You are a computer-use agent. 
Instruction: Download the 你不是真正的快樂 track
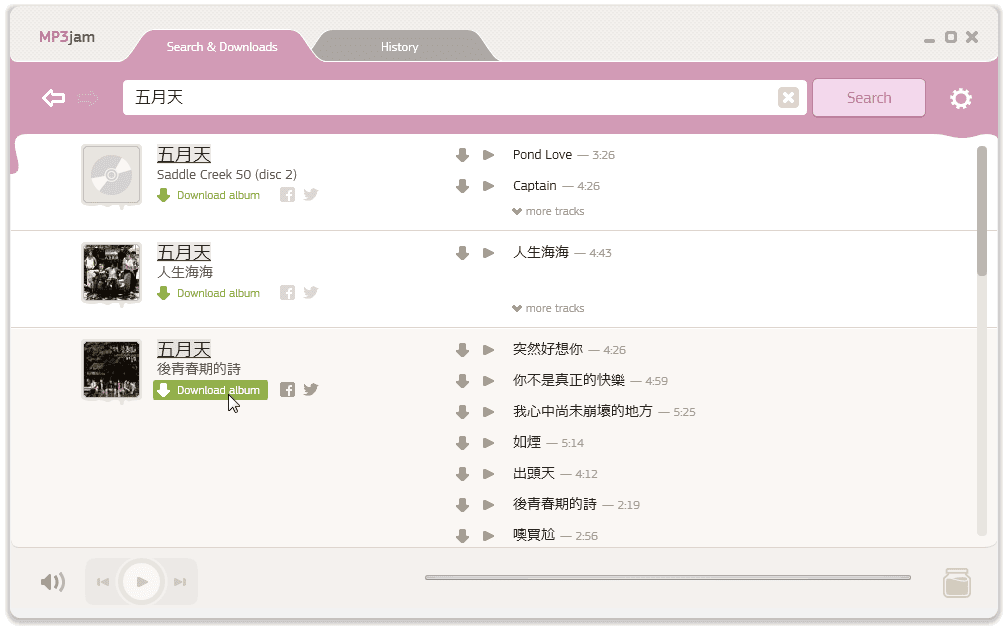[x=462, y=381]
